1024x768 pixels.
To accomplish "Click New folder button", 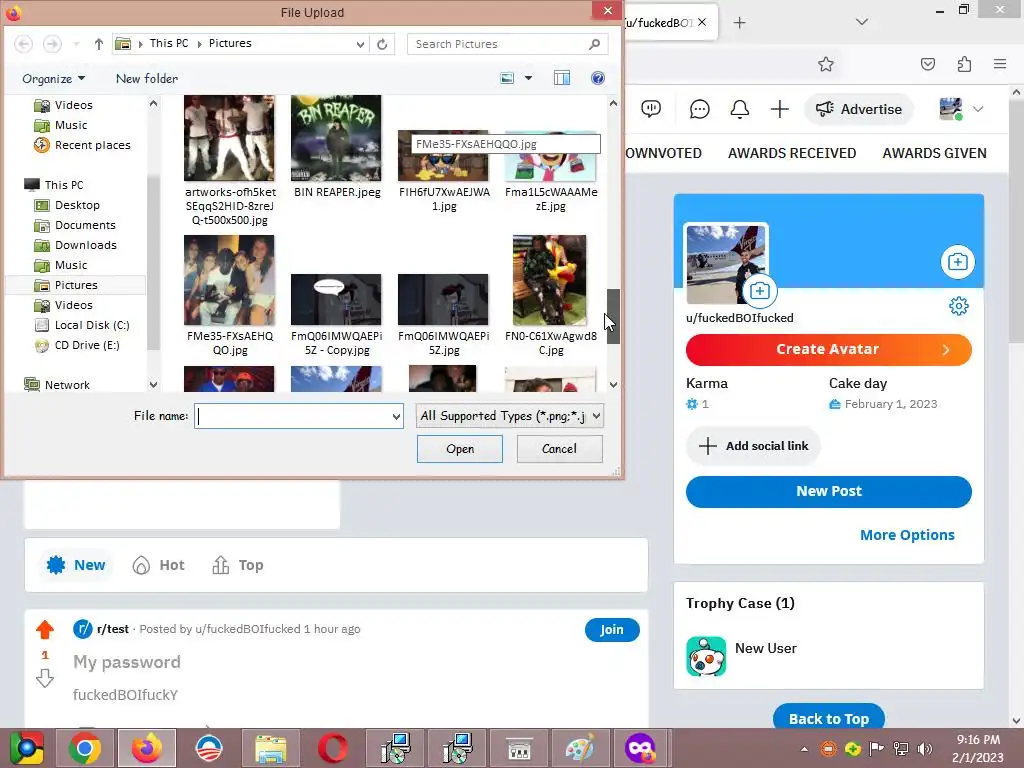I will click(147, 78).
